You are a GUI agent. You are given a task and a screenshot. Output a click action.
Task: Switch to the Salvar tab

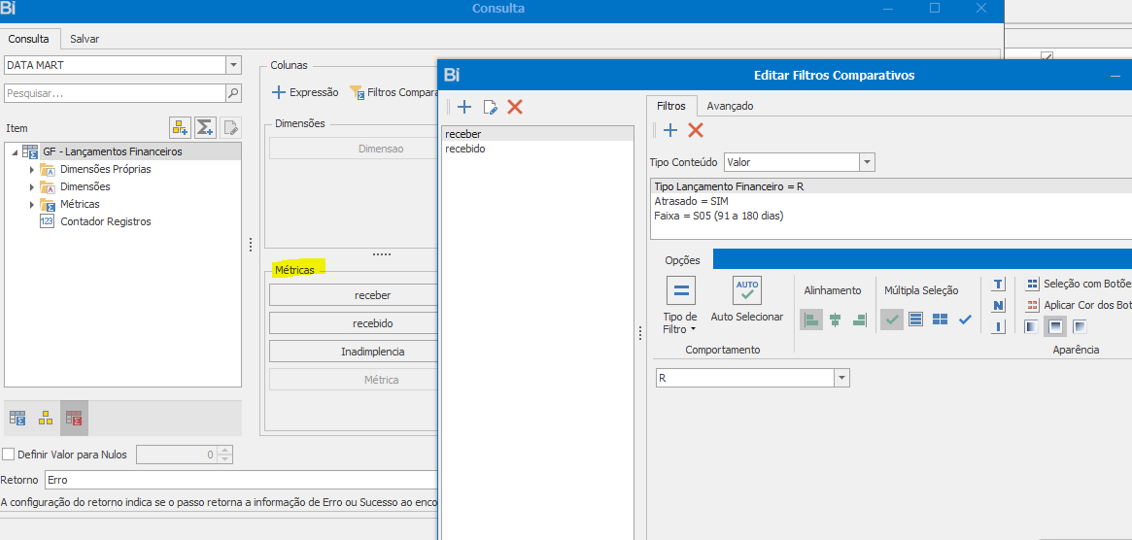84,39
